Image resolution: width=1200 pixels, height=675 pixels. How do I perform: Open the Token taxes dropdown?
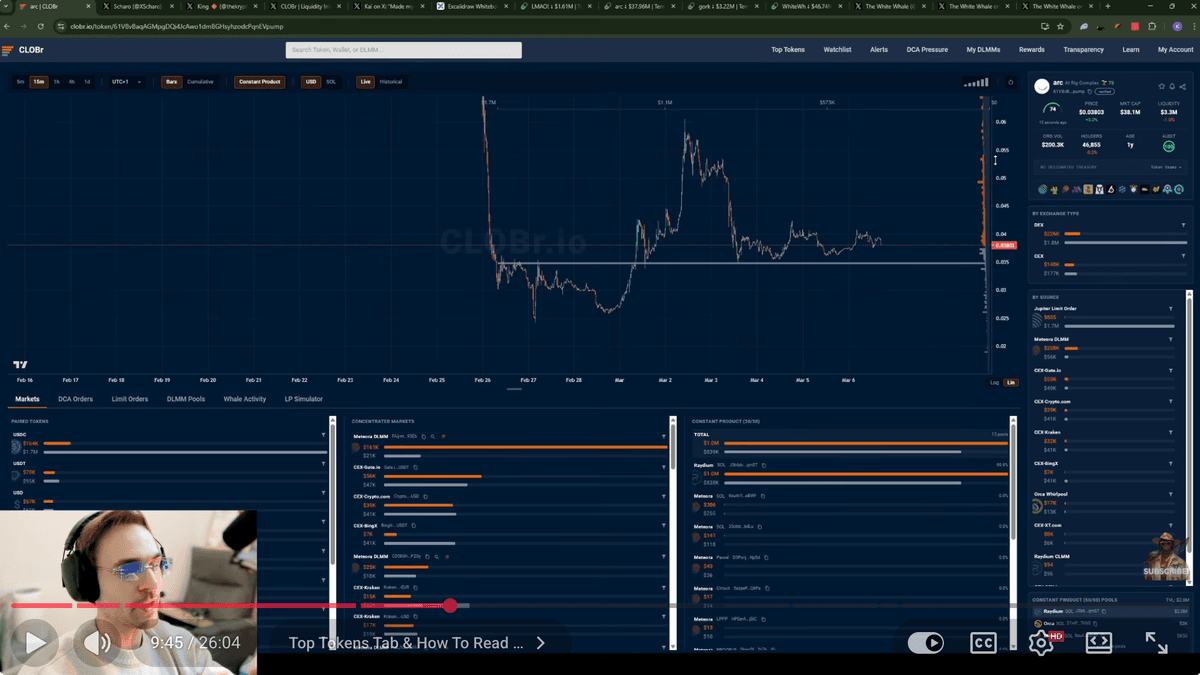pos(1166,167)
